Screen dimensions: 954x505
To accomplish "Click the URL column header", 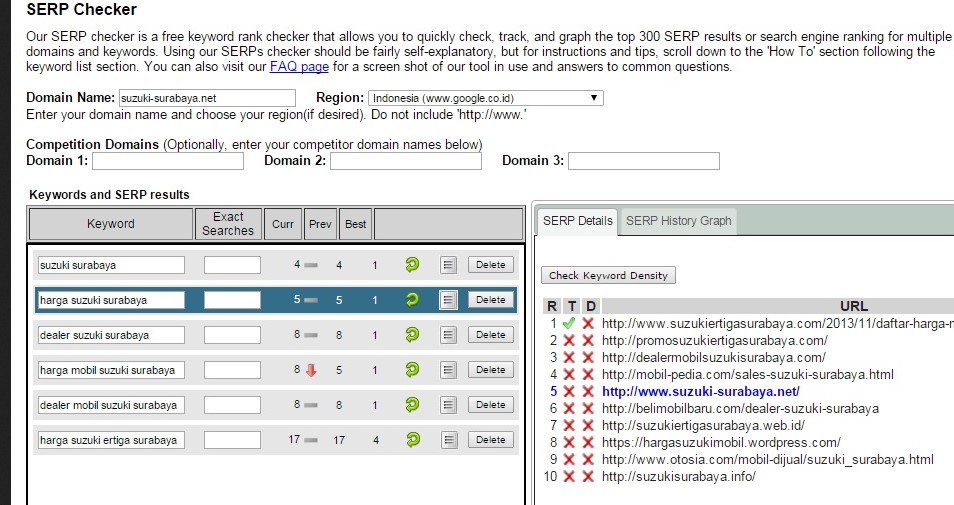I will (854, 306).
